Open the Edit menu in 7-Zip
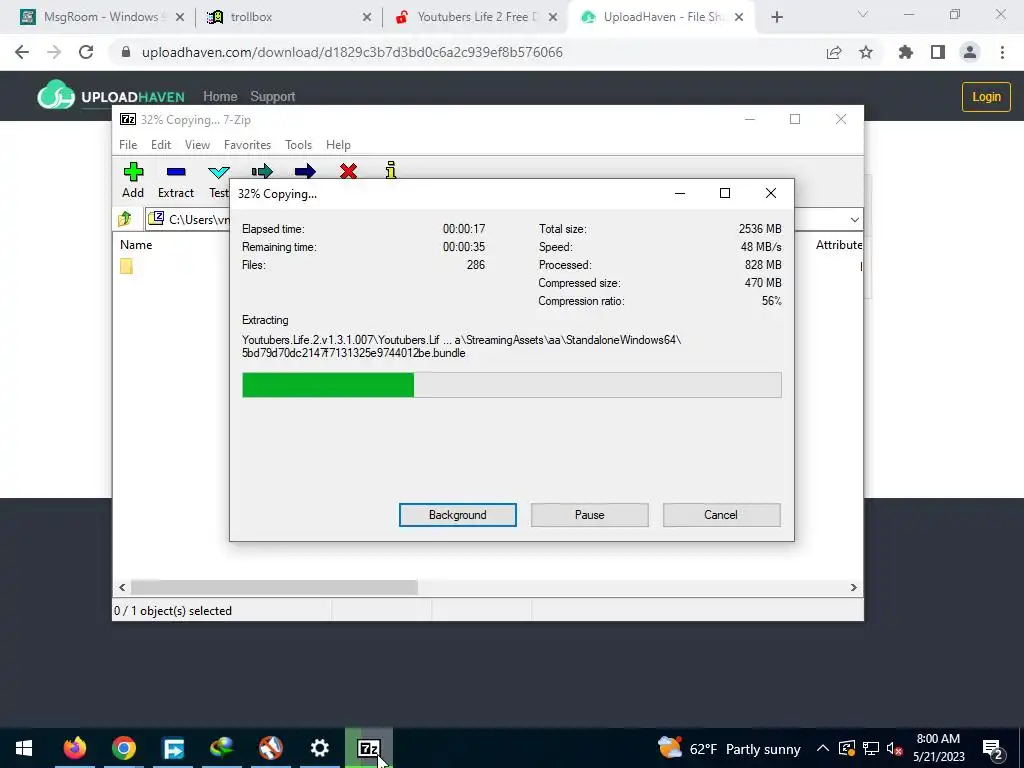The height and width of the screenshot is (768, 1024). tap(161, 145)
